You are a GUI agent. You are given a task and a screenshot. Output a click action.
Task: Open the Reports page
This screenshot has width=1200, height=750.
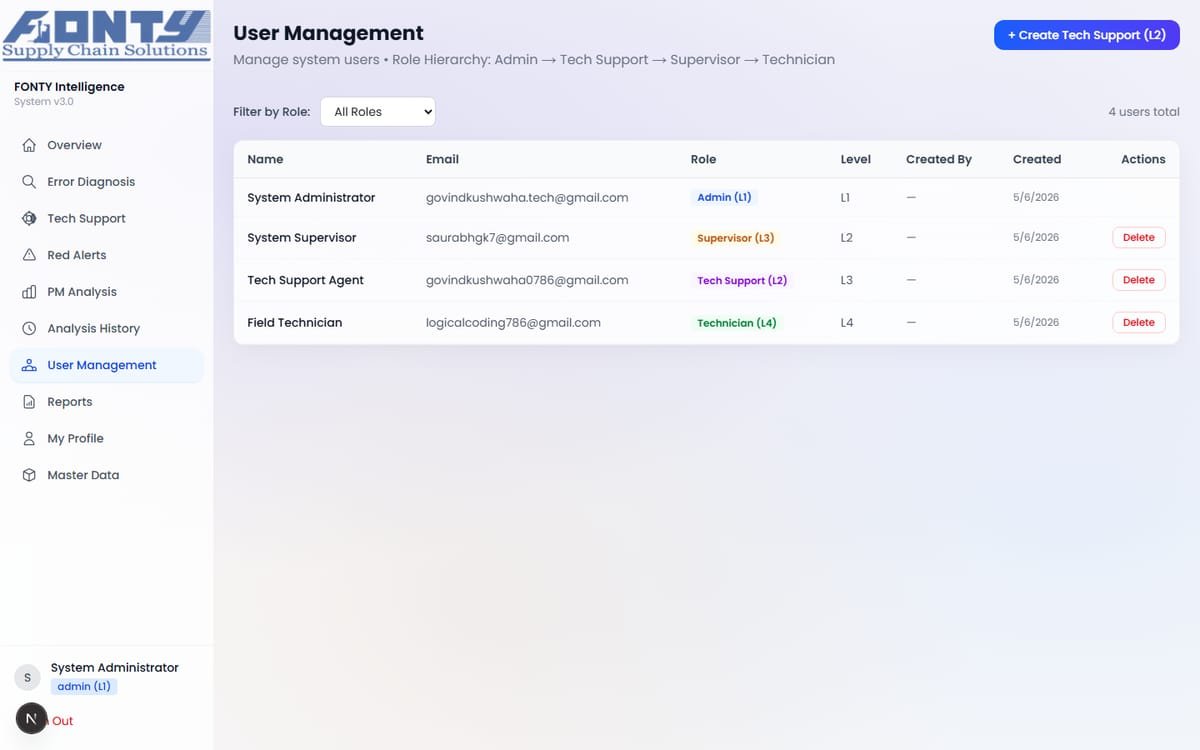[106, 402]
